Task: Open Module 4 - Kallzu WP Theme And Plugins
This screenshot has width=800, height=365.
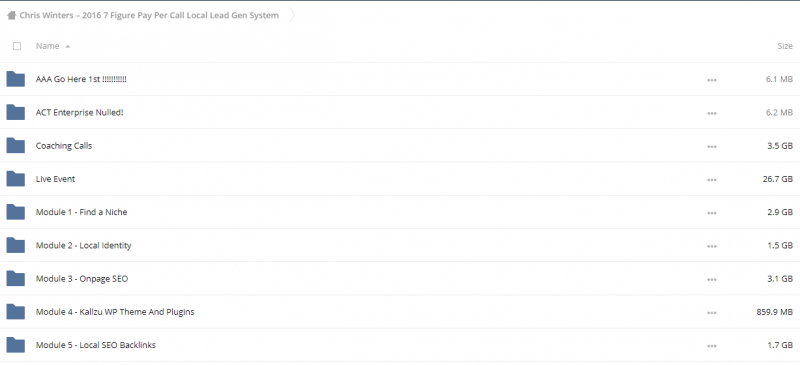Action: coord(115,312)
